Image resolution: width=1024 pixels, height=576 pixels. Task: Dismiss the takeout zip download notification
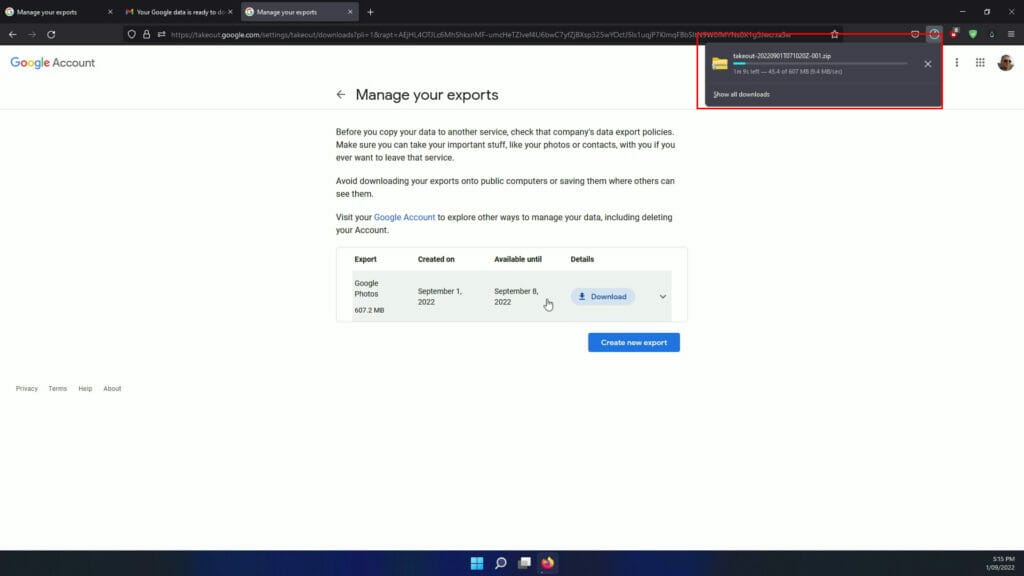coord(927,63)
